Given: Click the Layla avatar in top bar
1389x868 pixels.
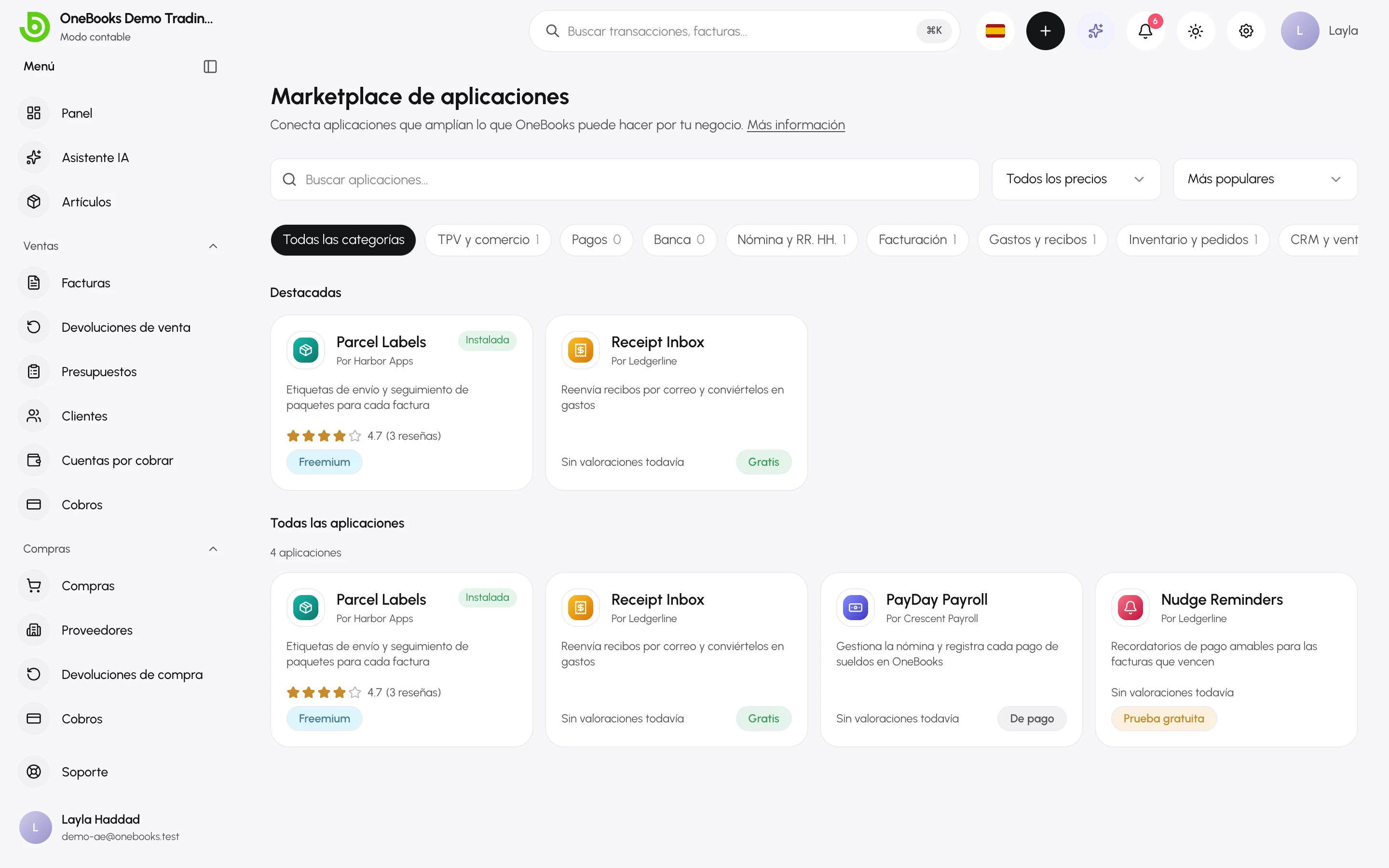Looking at the screenshot, I should point(1299,31).
